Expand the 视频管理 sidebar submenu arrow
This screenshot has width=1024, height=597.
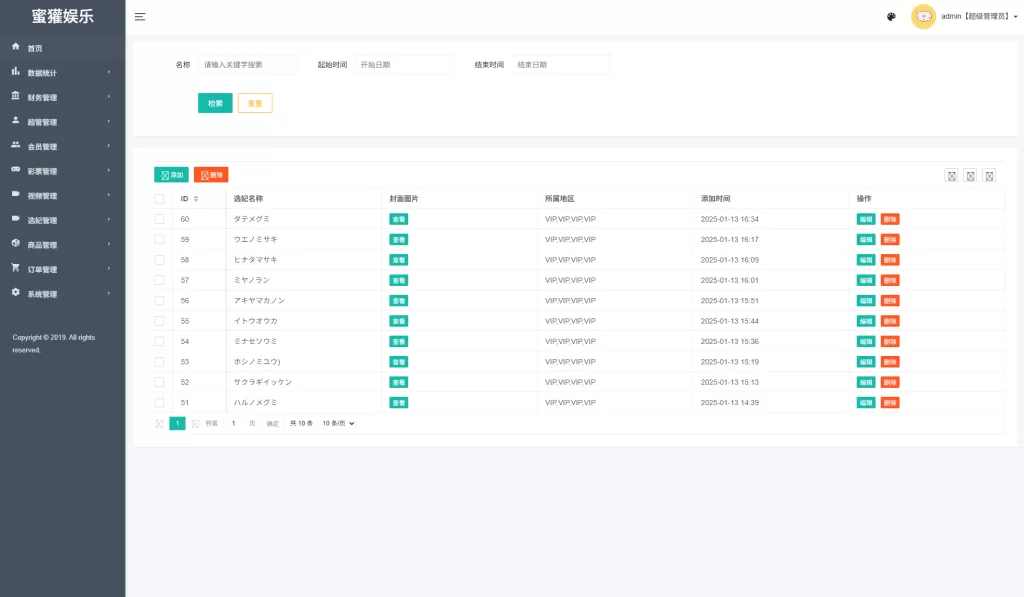(109, 196)
